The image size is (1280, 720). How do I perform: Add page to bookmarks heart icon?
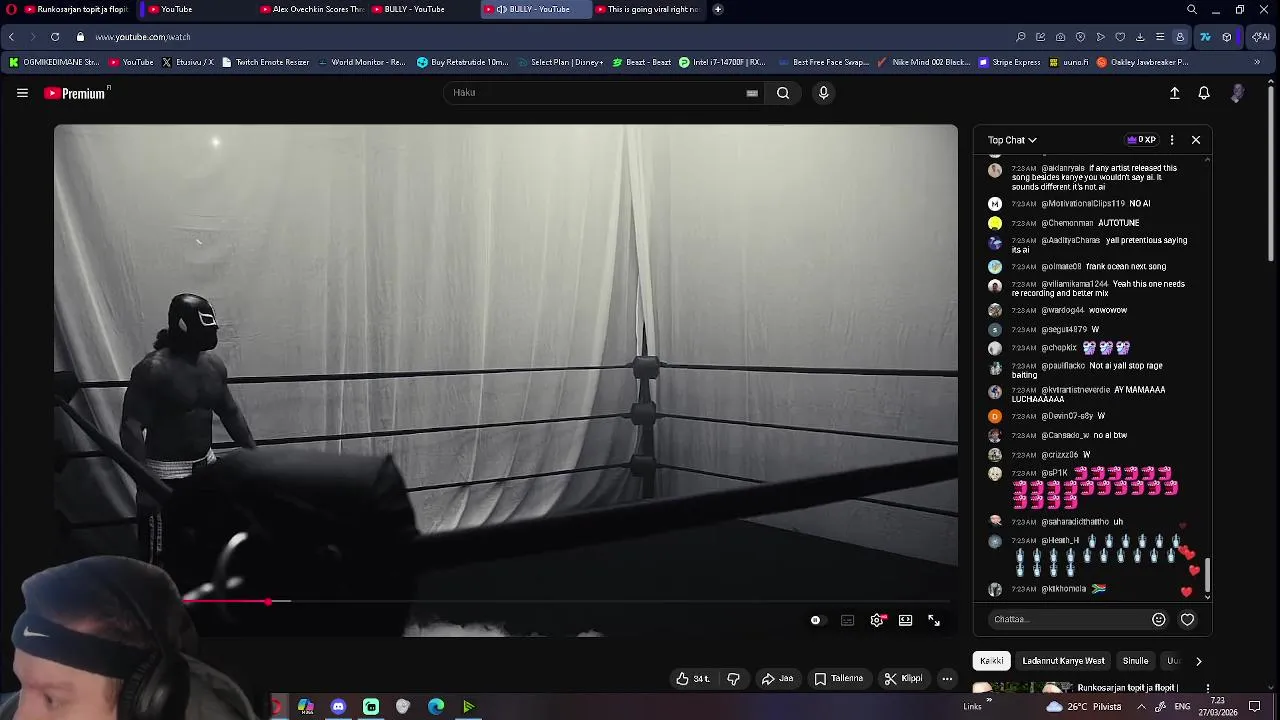(1120, 37)
